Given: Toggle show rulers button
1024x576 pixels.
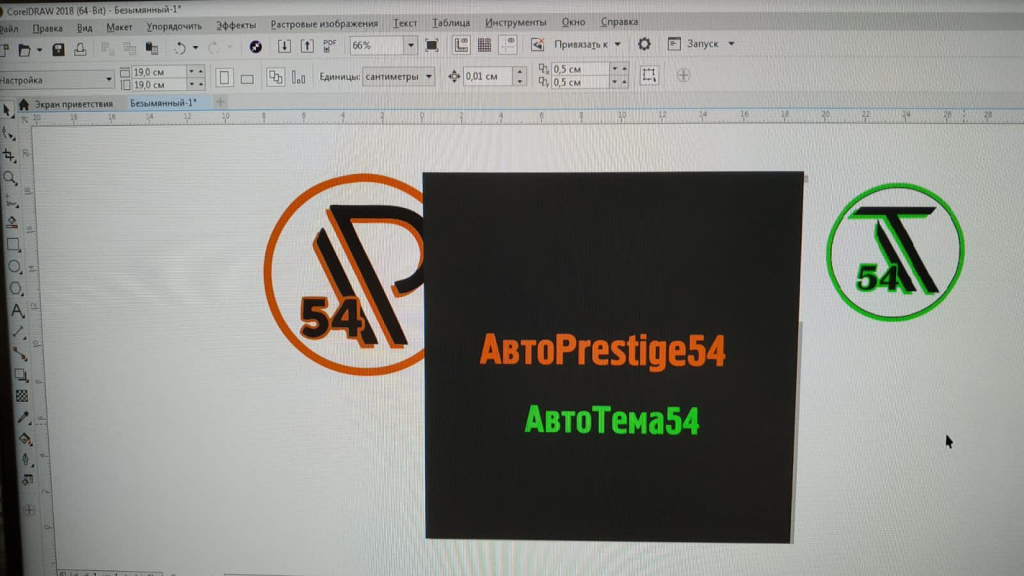Looking at the screenshot, I should tap(461, 44).
